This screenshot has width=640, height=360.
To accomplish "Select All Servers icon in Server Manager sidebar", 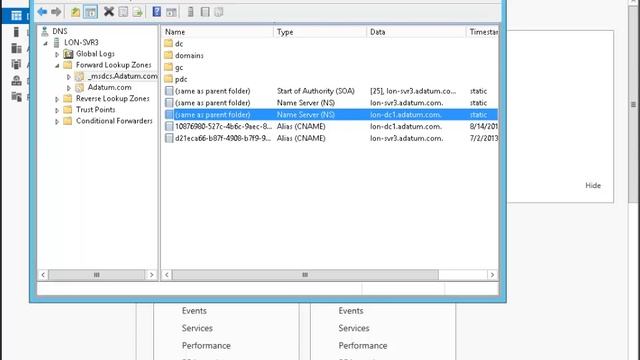I will [16, 48].
